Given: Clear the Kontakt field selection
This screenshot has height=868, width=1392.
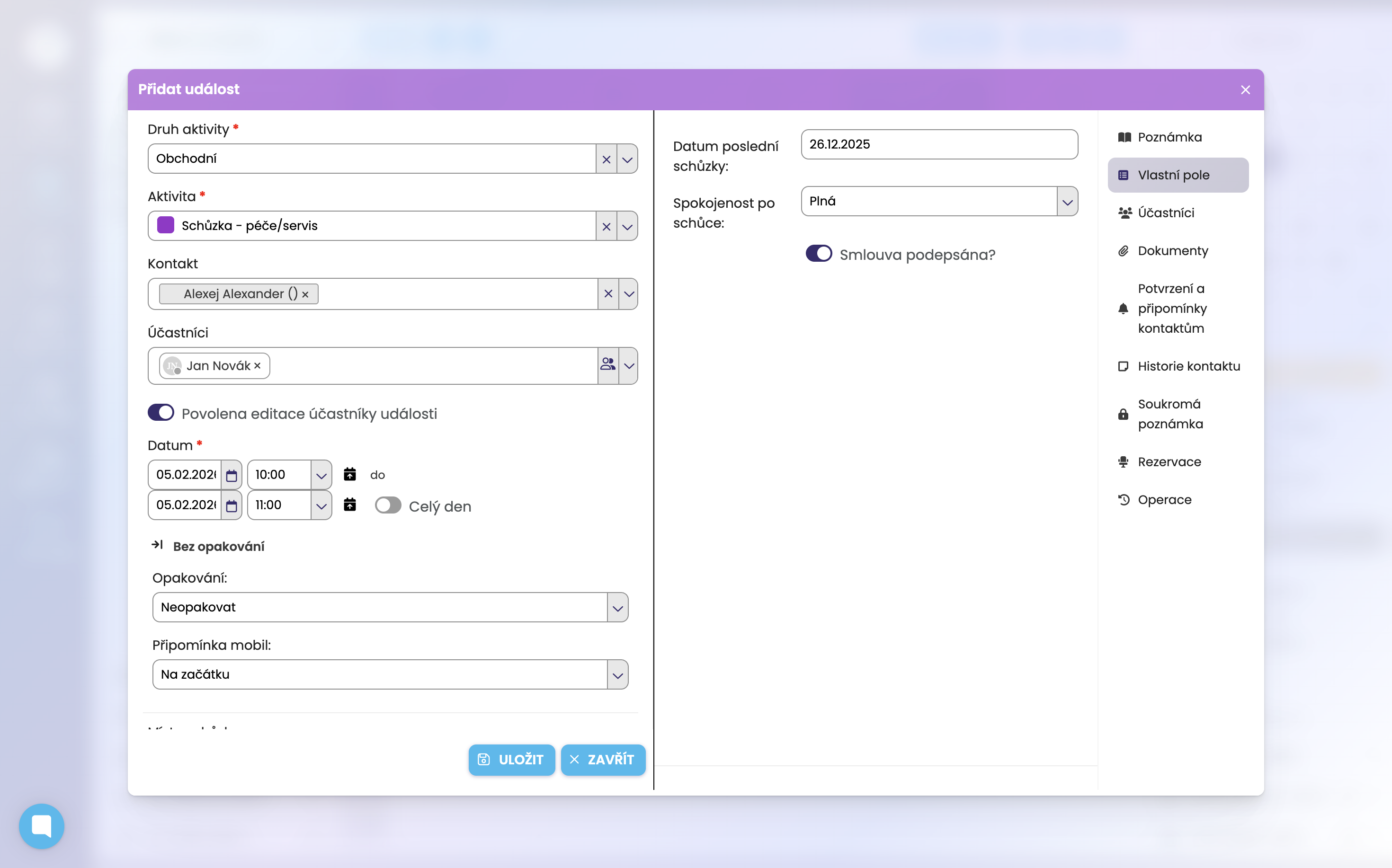Looking at the screenshot, I should tap(608, 294).
